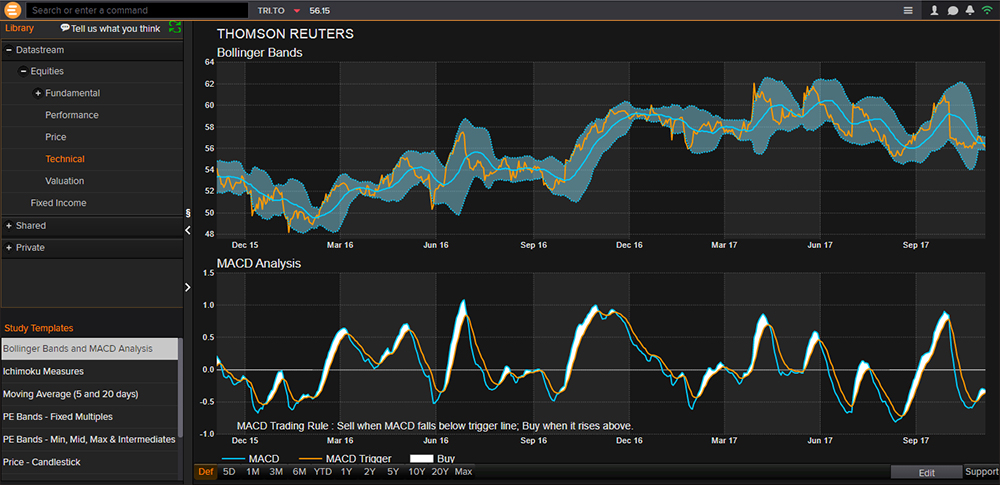Click the Library panel header
1000x485 pixels.
point(19,28)
